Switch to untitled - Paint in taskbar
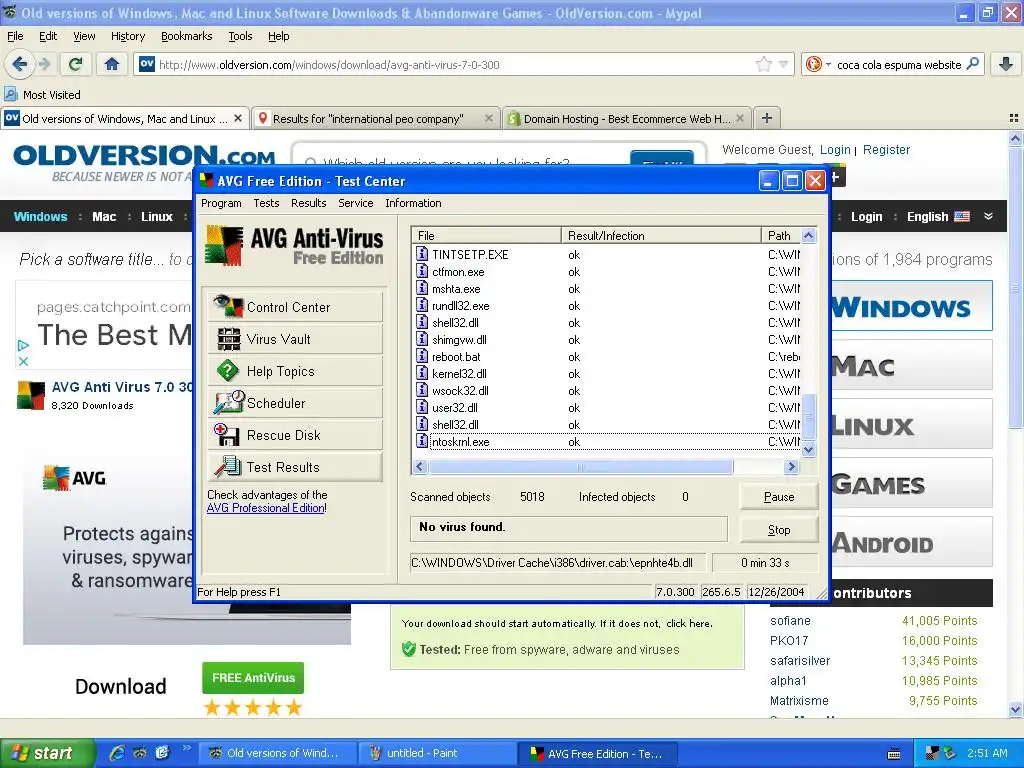The height and width of the screenshot is (768, 1024). pos(436,753)
